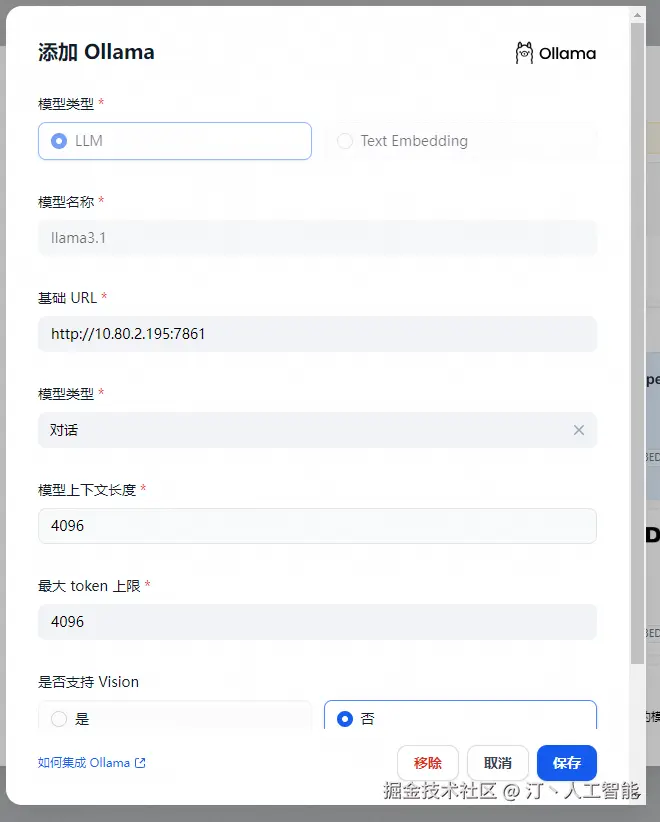Click the 是否支持 Vision label
Screen dimensions: 660x822
[x=88, y=682]
